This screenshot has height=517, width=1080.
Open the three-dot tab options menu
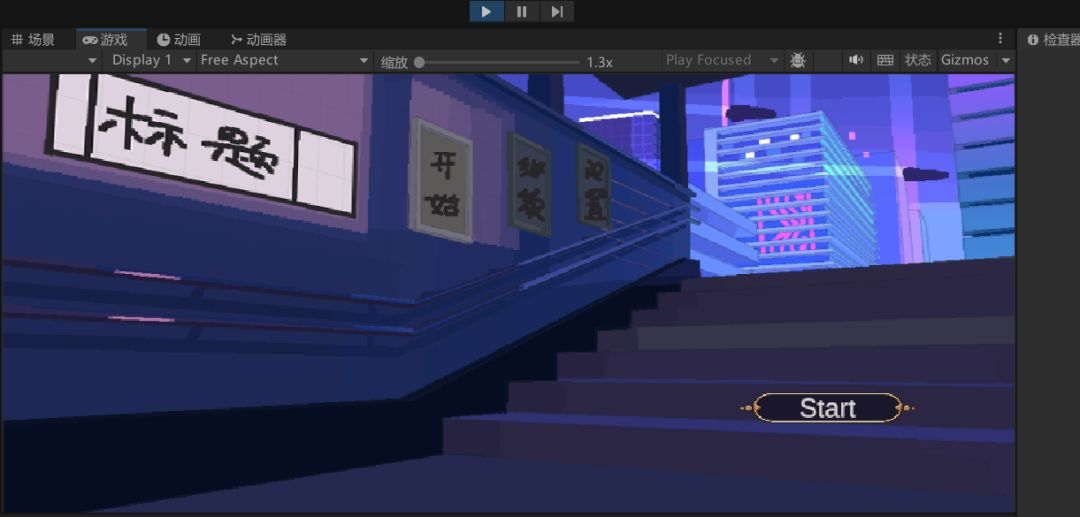tap(1000, 39)
